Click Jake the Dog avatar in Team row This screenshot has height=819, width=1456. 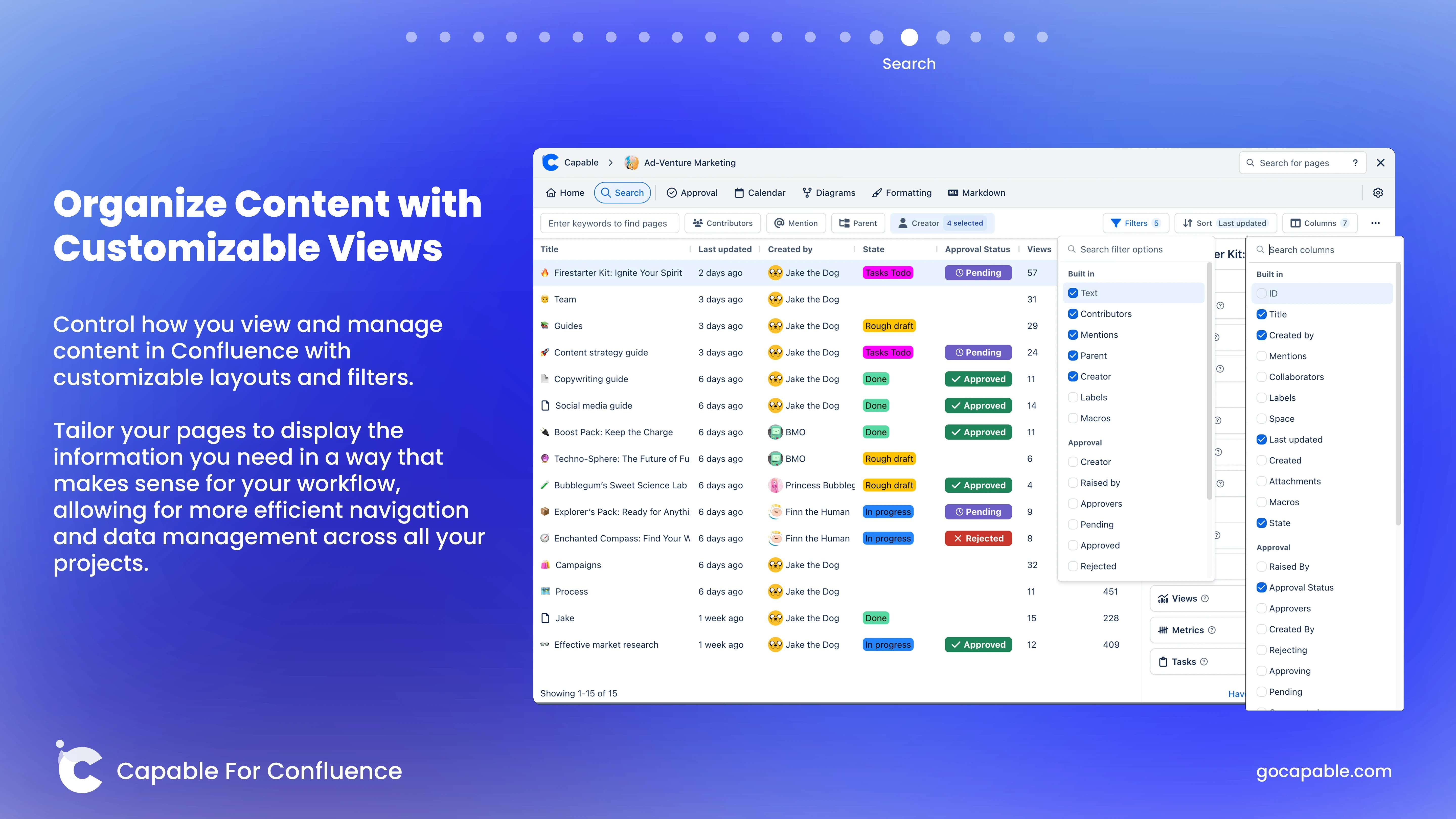coord(776,299)
